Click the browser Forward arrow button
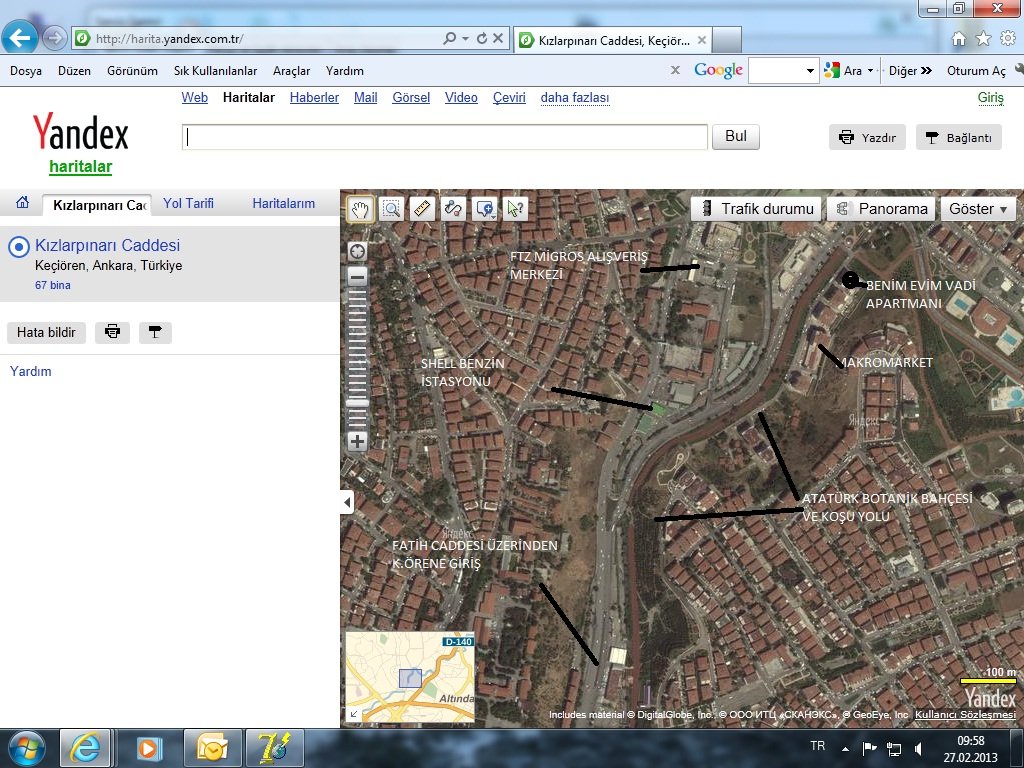 tap(55, 38)
